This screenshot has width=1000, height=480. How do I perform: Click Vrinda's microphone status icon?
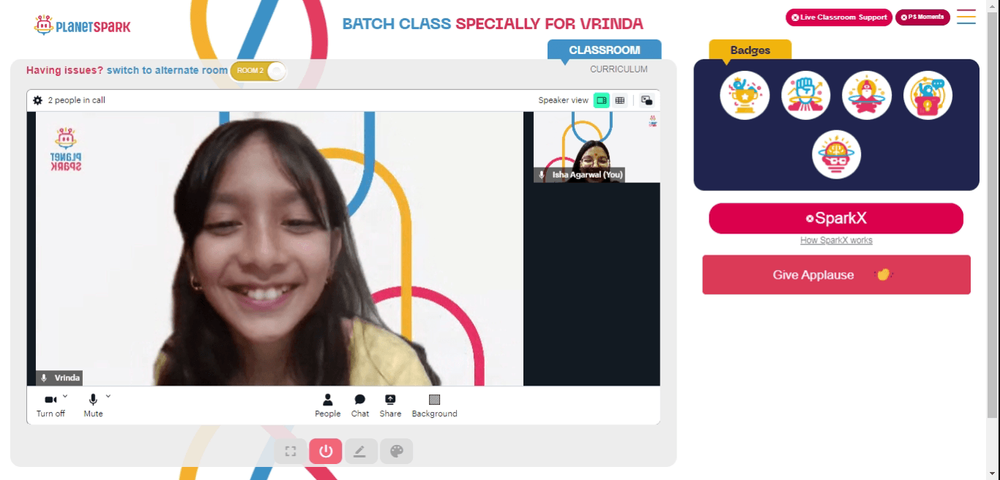point(44,378)
